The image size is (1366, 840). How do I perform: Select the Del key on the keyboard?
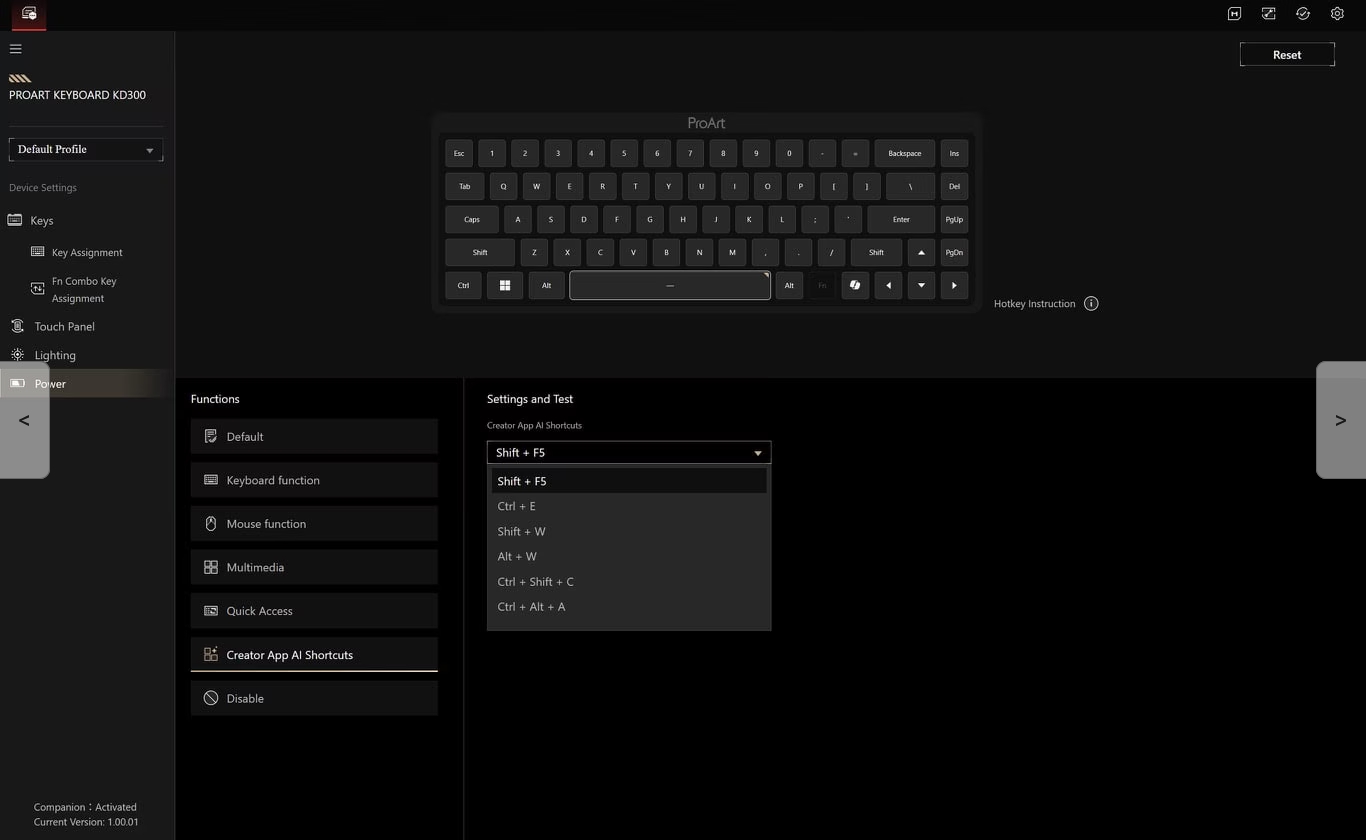click(x=954, y=187)
